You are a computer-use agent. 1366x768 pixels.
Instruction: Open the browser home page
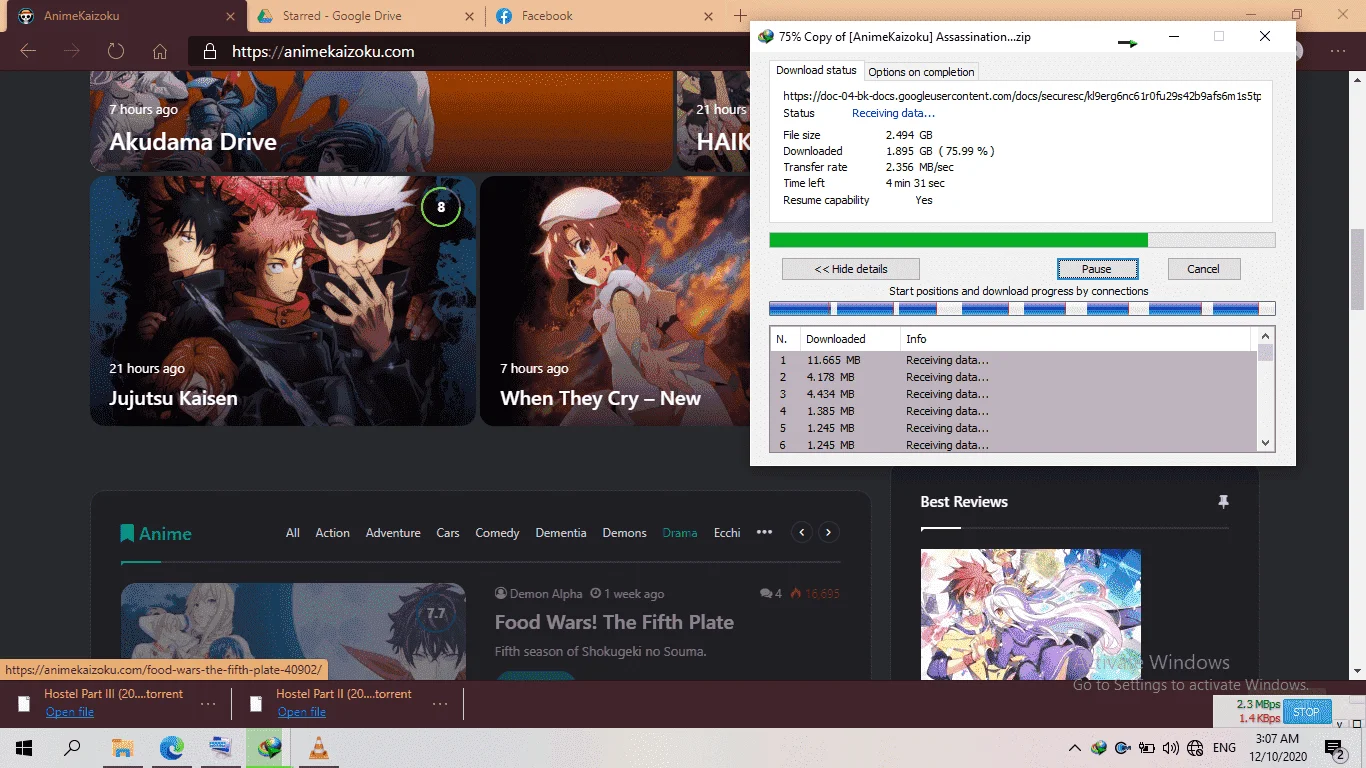click(160, 51)
